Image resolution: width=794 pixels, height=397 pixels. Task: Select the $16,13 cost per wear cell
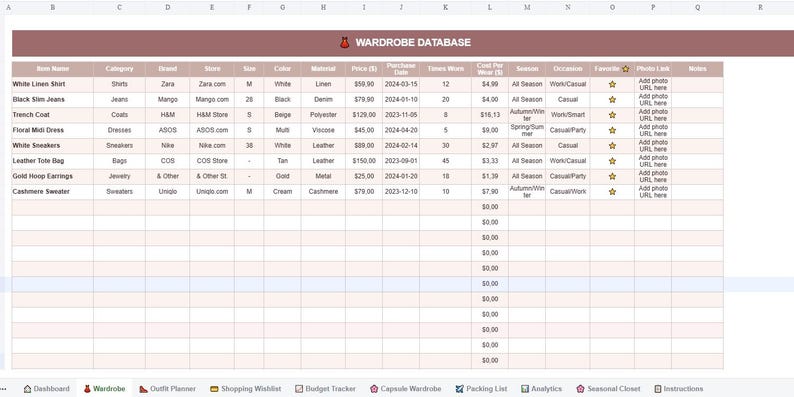click(490, 115)
